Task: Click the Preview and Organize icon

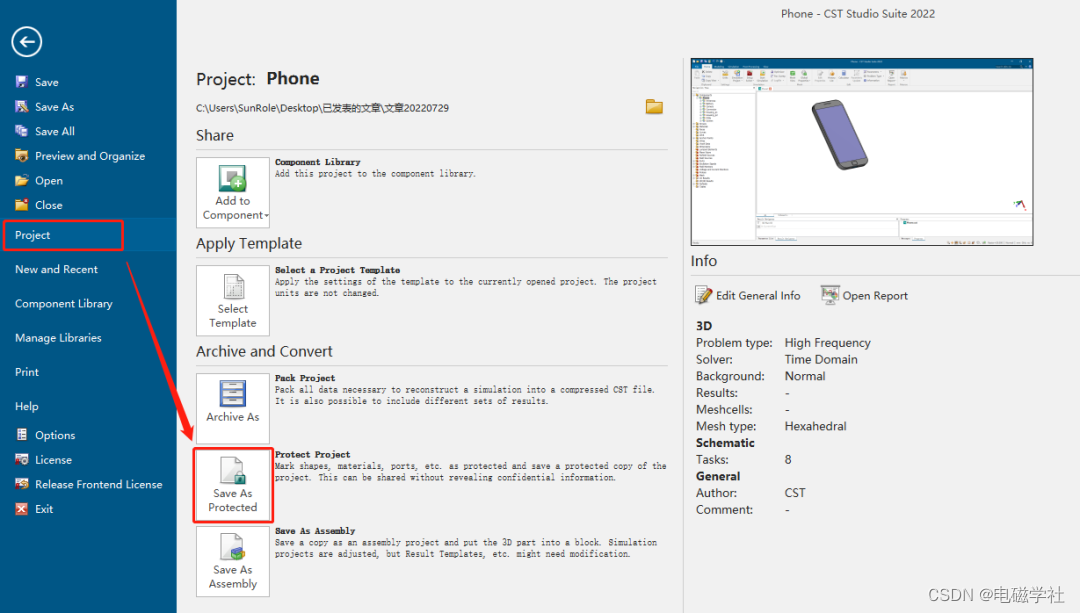Action: (x=21, y=156)
